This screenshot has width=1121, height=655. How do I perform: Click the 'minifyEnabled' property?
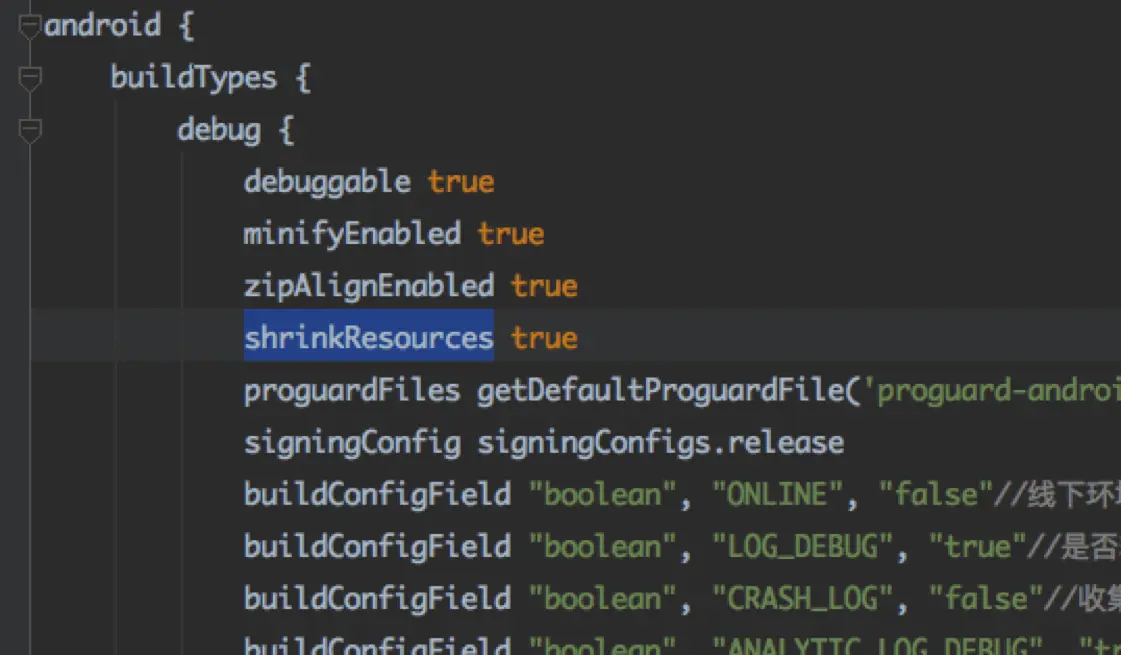(x=352, y=234)
